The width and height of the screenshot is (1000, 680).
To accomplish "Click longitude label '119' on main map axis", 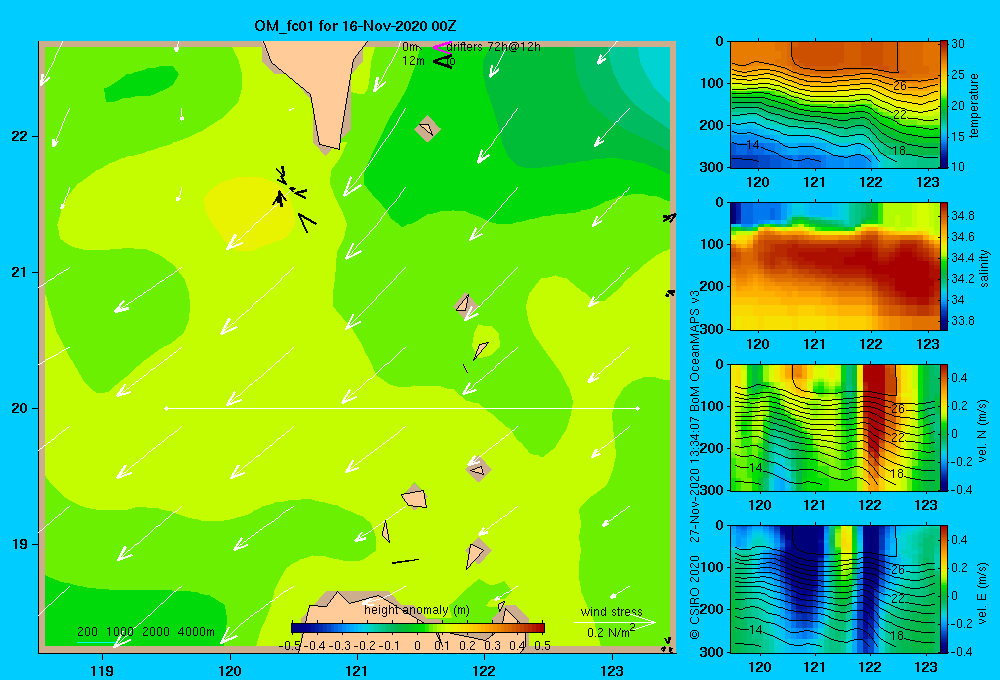I will 102,670.
